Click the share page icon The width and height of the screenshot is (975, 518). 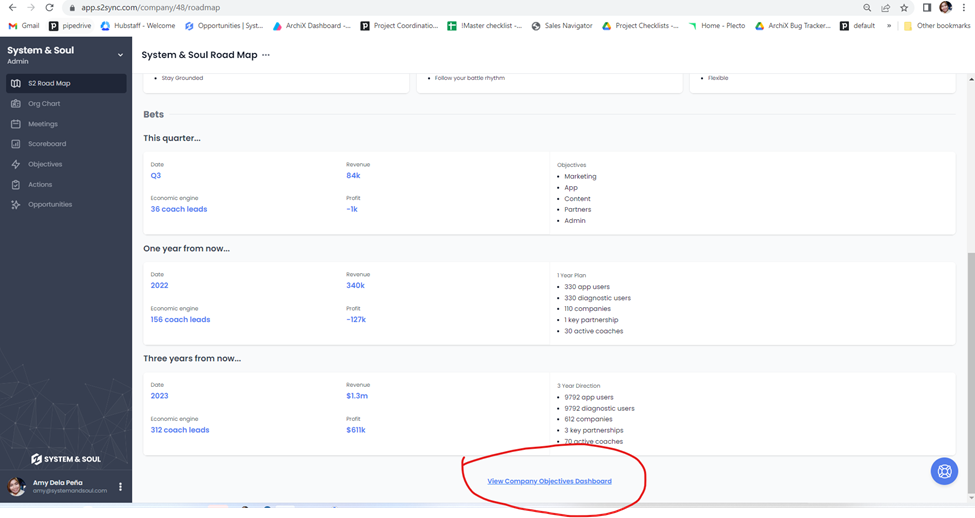click(x=885, y=7)
